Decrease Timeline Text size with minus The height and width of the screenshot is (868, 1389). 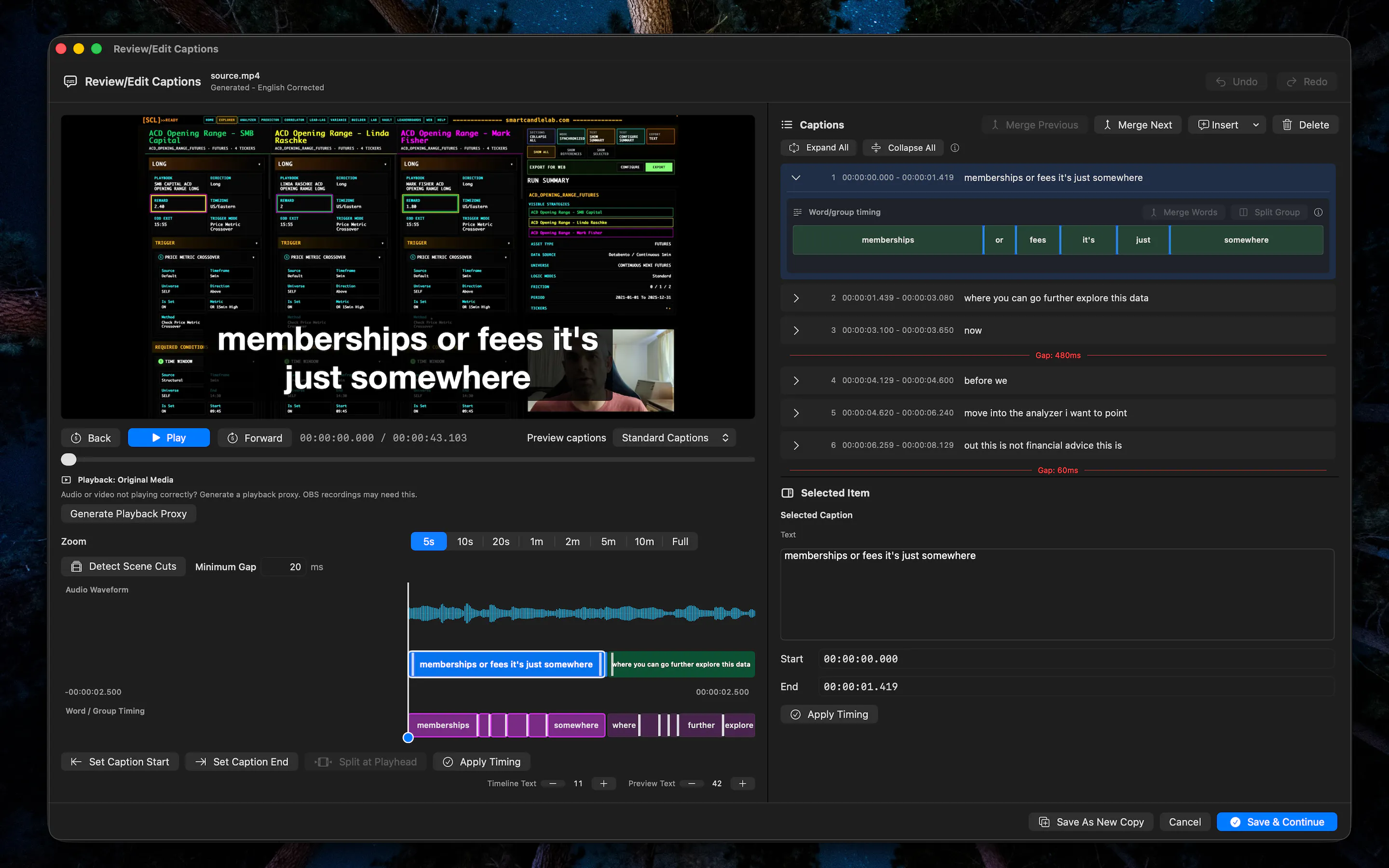tap(553, 783)
